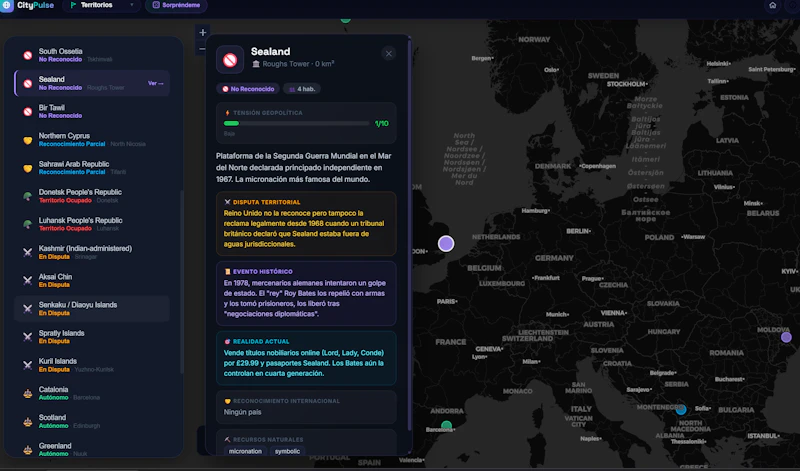The height and width of the screenshot is (471, 800).
Task: Zoom out the map with minus button
Action: [x=203, y=49]
